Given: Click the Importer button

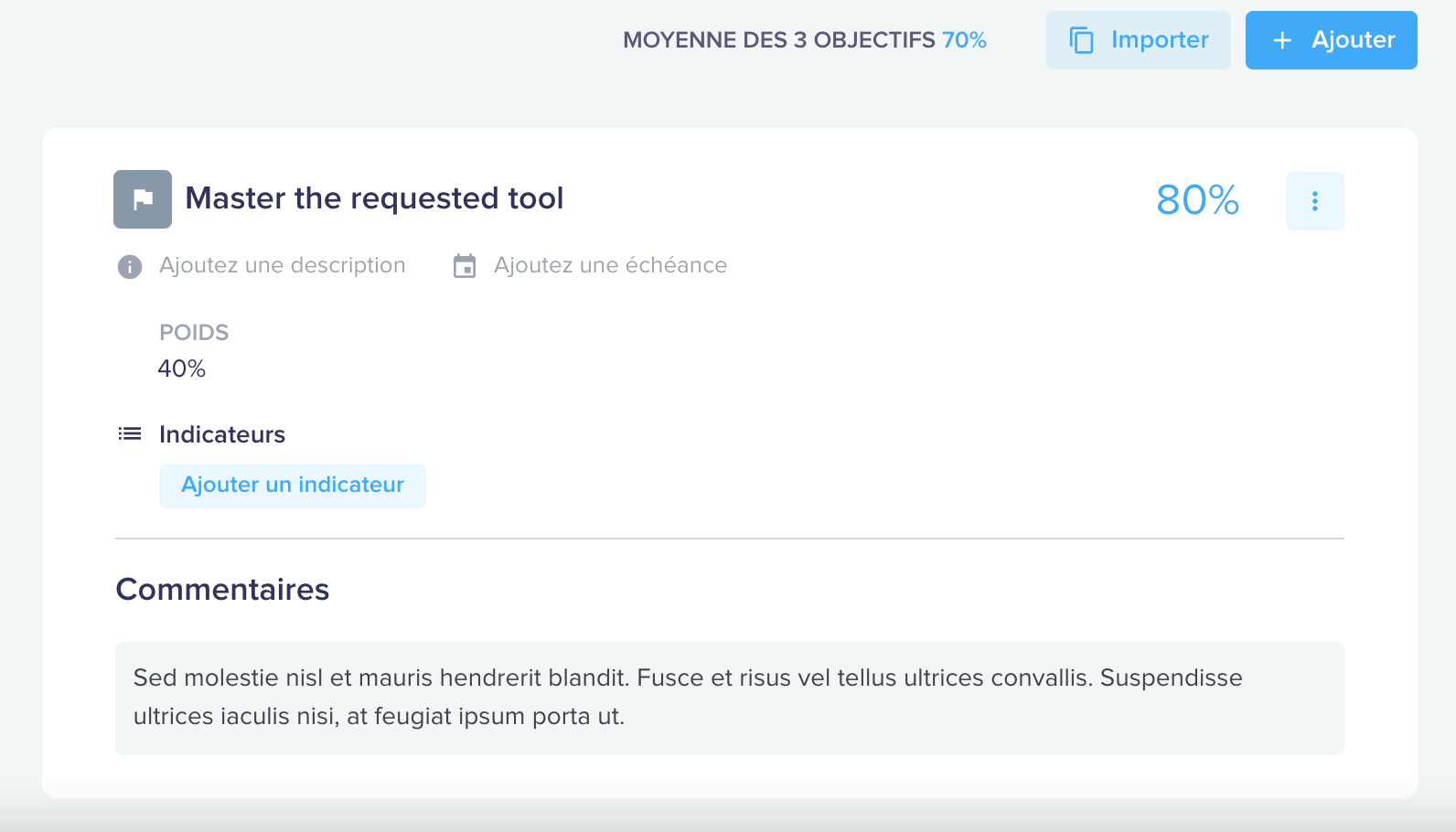Looking at the screenshot, I should coord(1138,40).
